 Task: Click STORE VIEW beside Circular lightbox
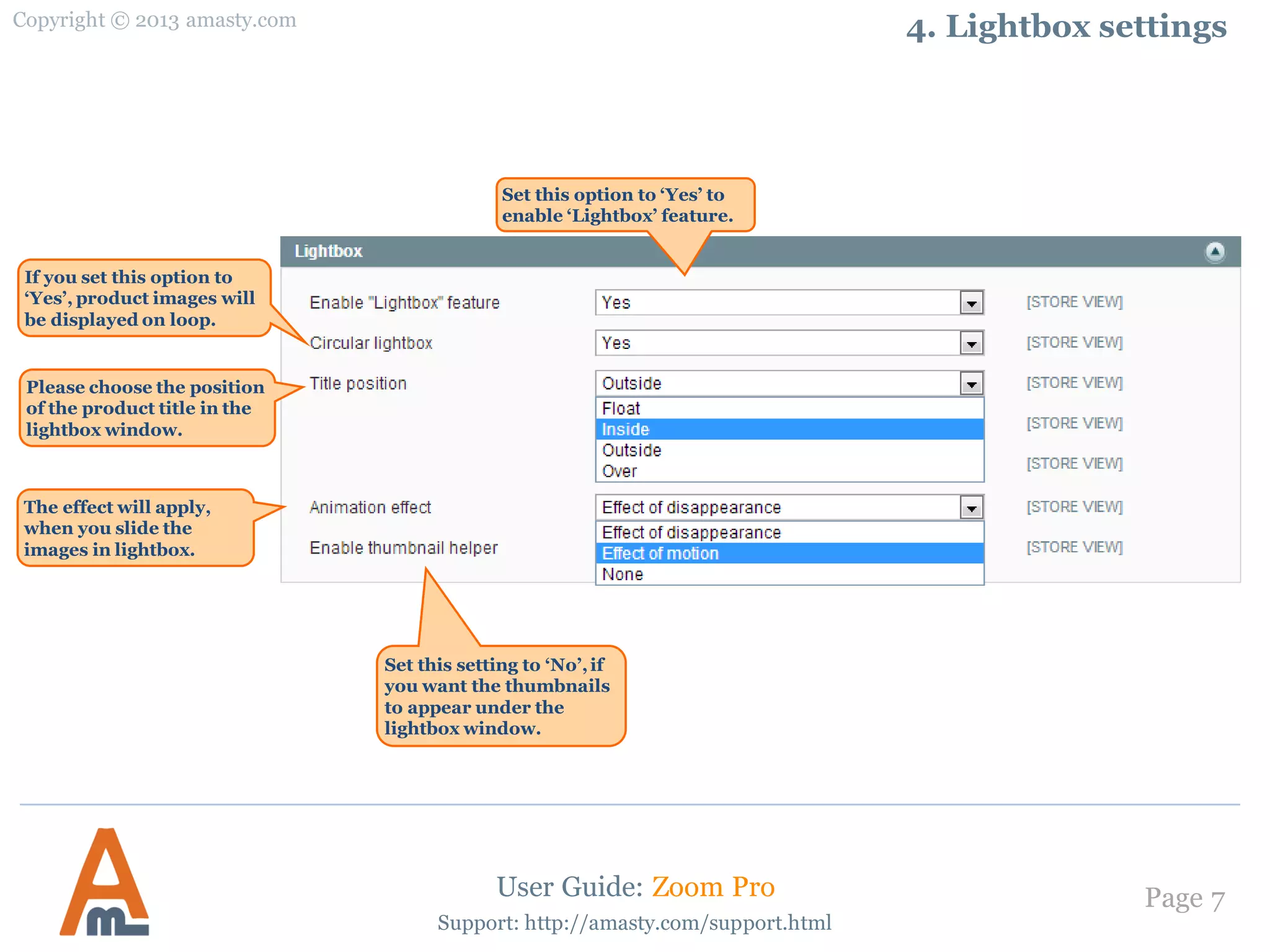tap(1075, 342)
